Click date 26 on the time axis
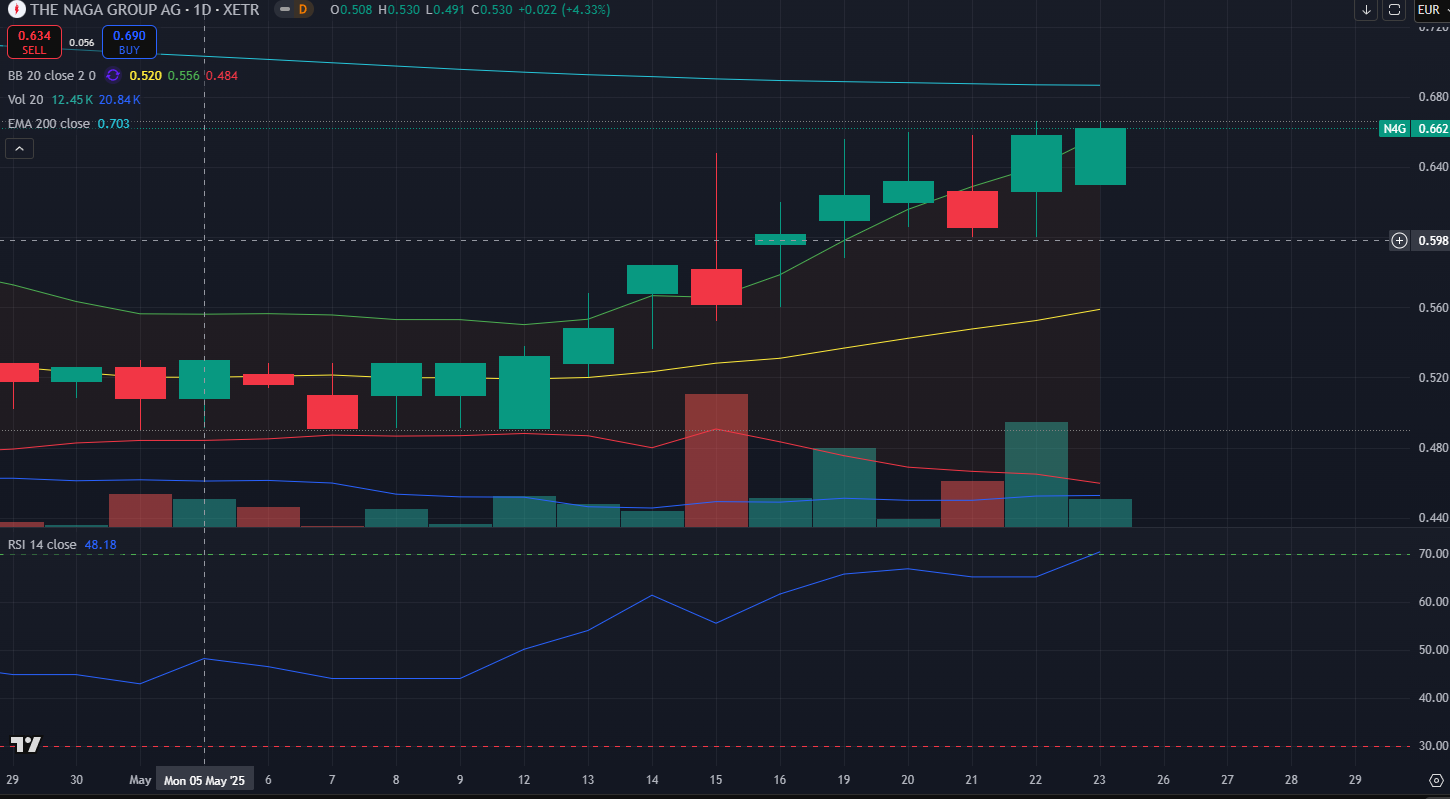The image size is (1450, 799). click(1163, 780)
